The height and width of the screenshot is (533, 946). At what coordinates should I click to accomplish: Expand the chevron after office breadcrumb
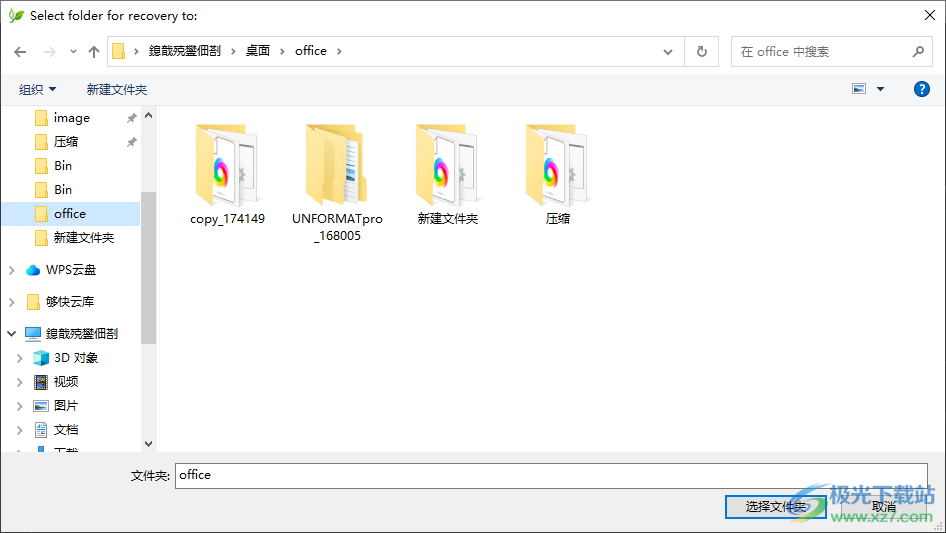tap(339, 51)
